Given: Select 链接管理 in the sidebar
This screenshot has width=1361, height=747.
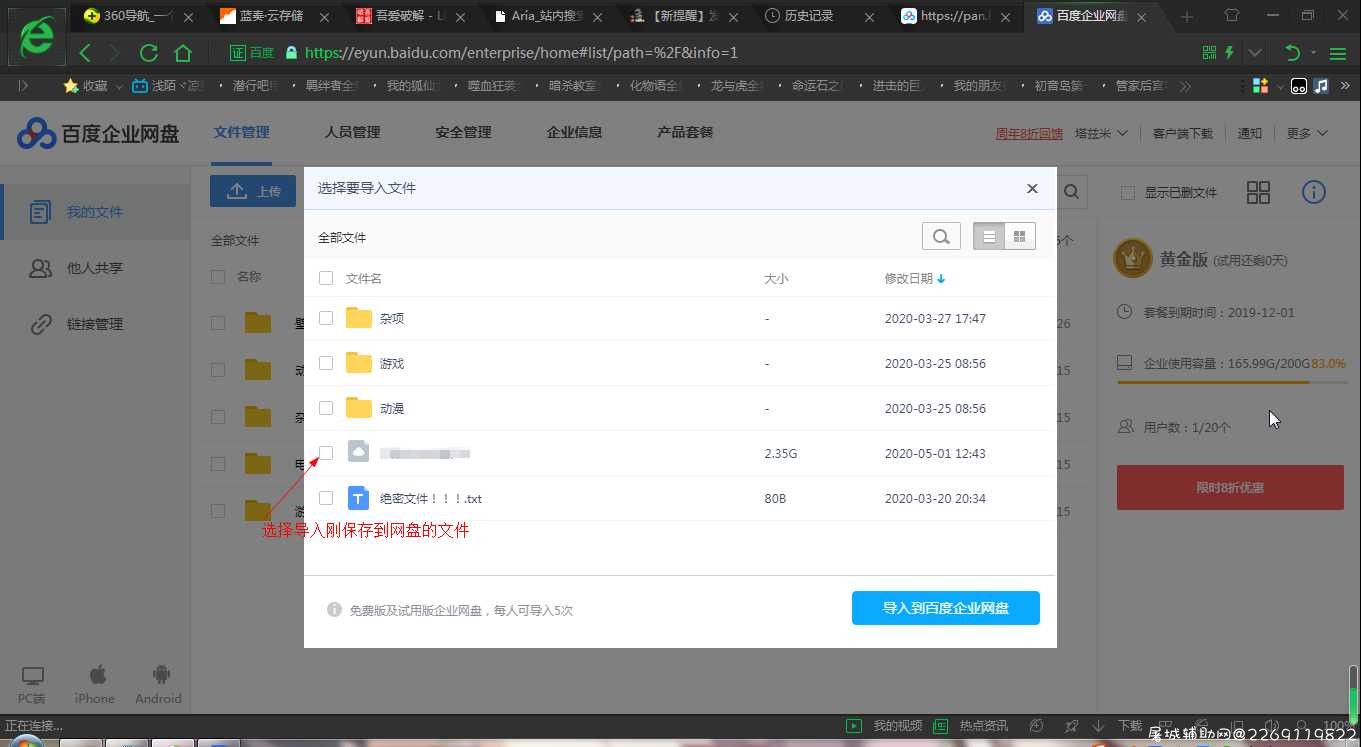Looking at the screenshot, I should (x=95, y=324).
